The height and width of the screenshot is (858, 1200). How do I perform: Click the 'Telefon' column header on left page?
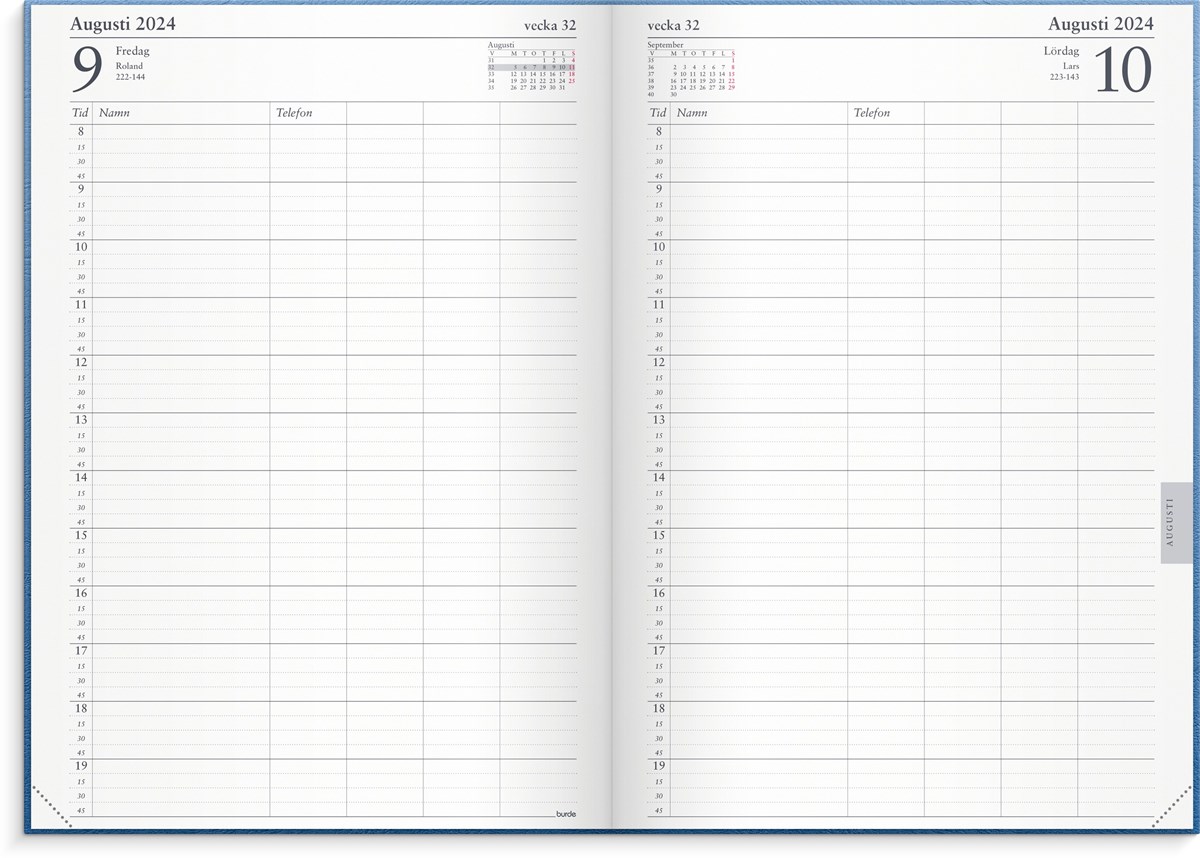click(294, 113)
